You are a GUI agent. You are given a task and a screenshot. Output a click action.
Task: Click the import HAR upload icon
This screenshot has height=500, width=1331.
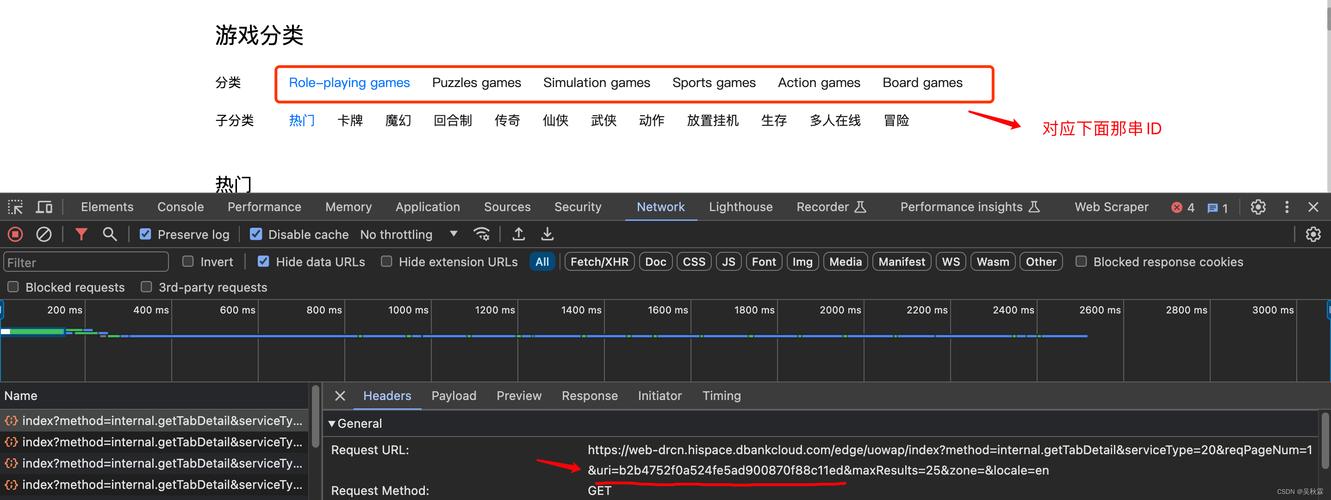point(518,234)
